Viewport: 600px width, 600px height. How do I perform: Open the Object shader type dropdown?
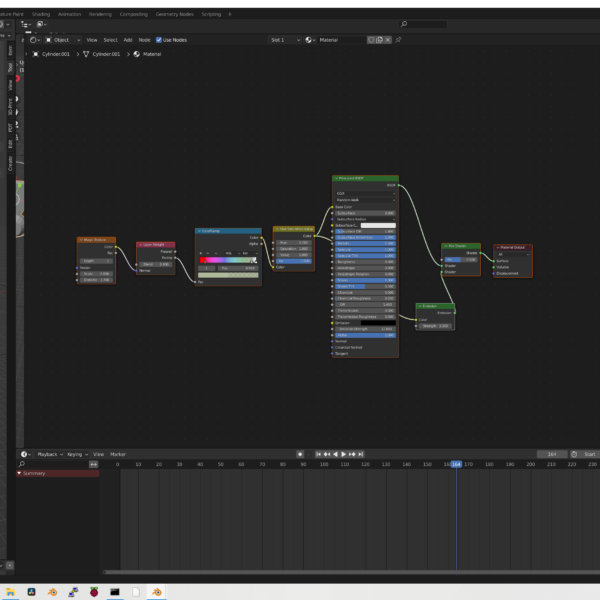point(62,40)
